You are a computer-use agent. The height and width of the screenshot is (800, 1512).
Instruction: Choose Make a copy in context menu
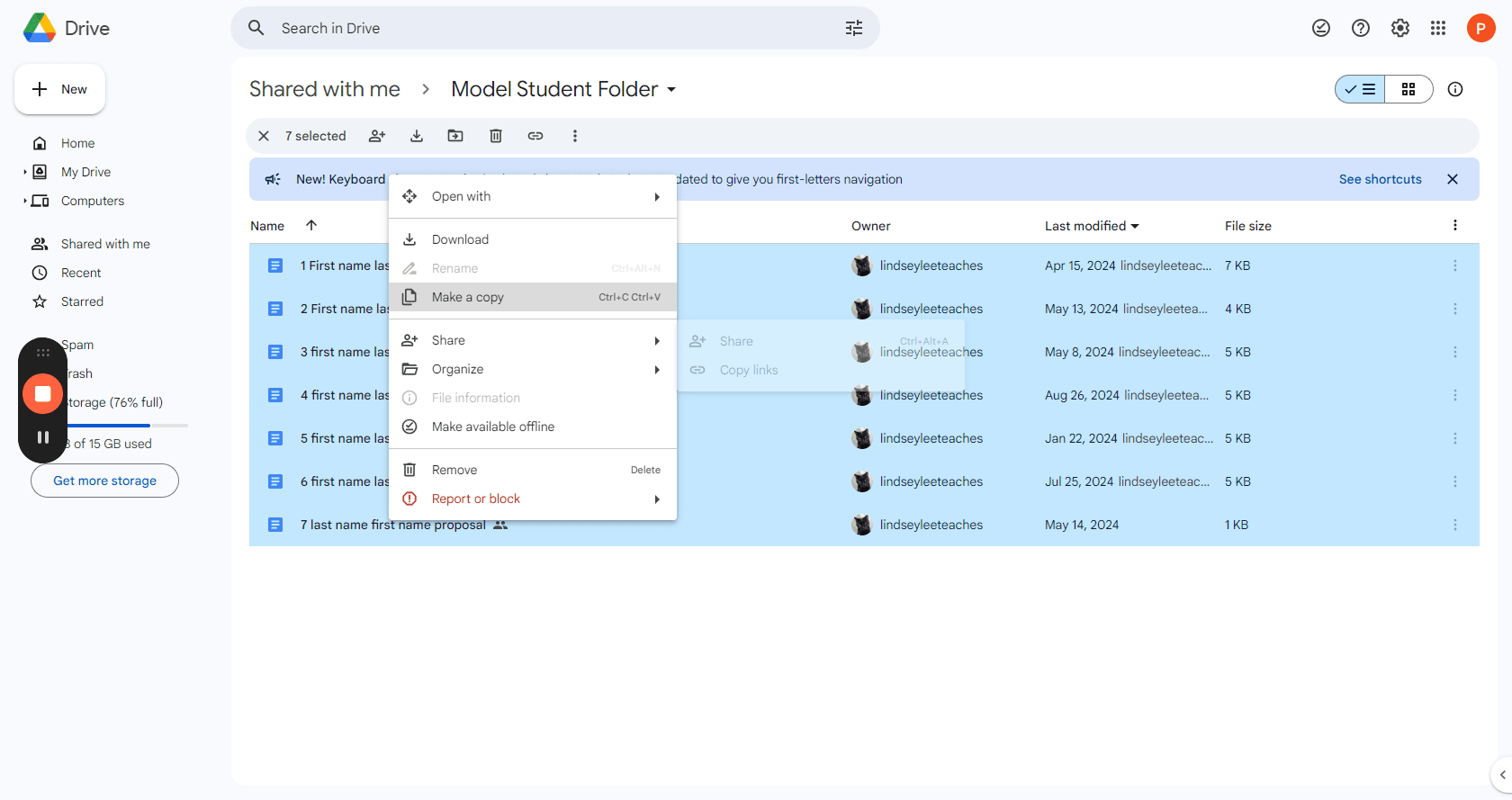(533, 297)
